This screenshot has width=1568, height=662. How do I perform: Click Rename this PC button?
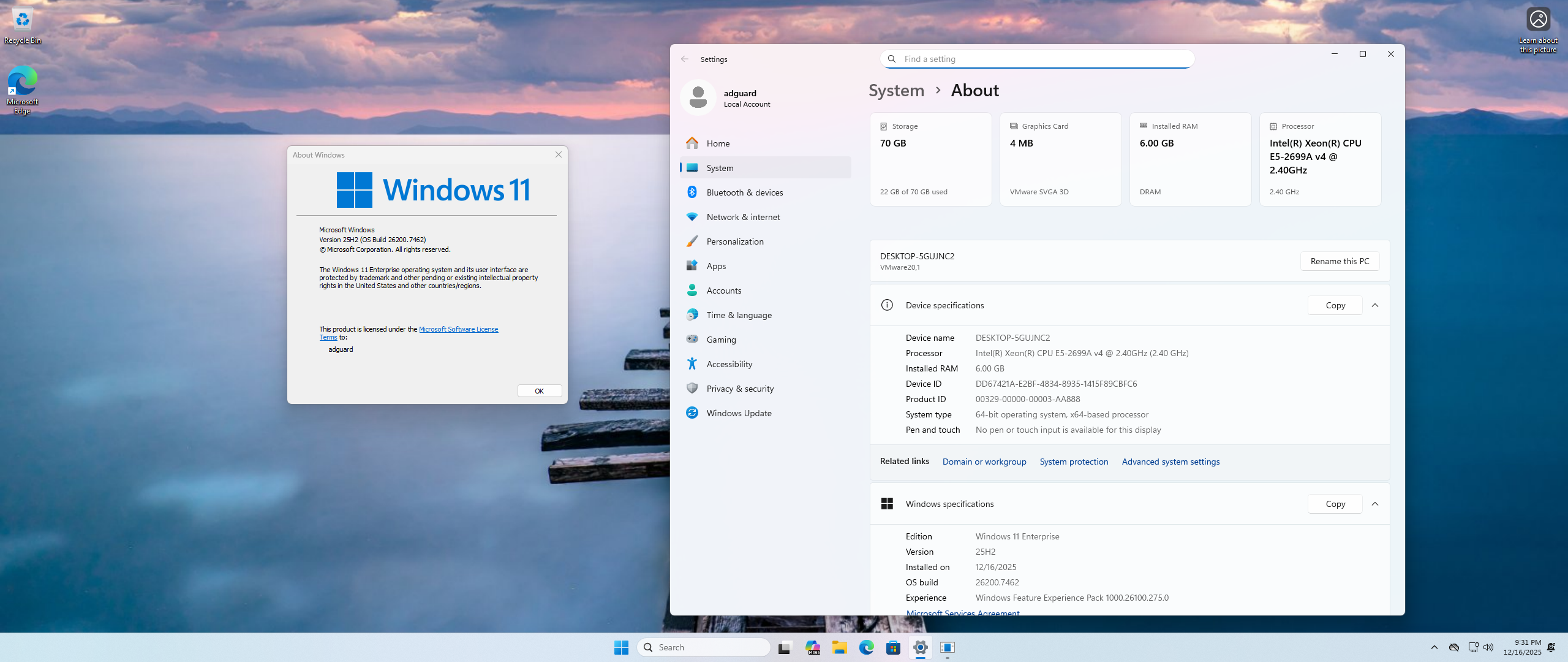1340,261
